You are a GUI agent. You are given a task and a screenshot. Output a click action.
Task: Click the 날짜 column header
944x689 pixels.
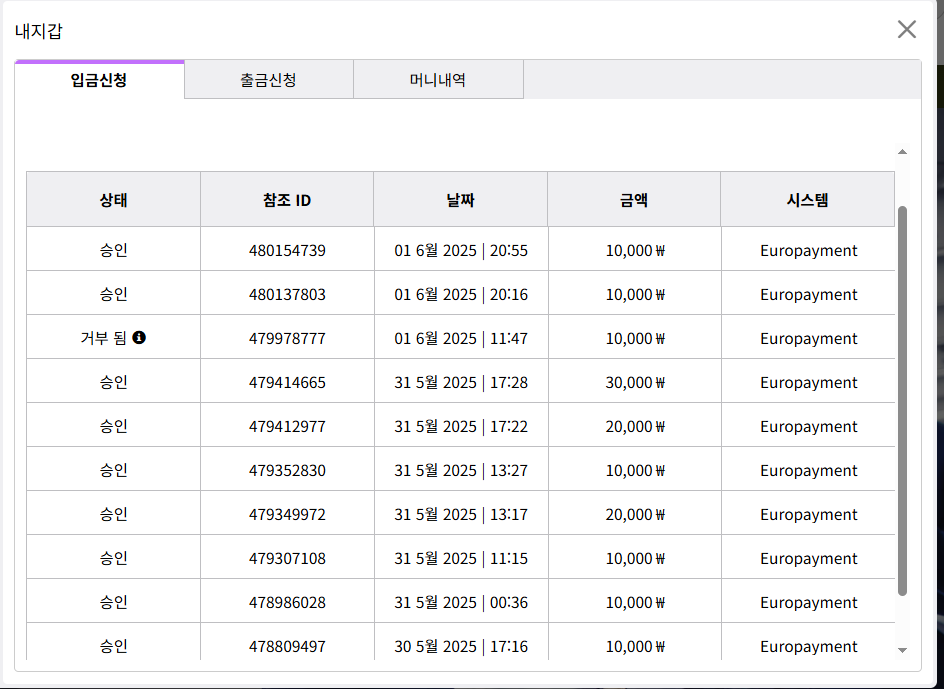coord(460,200)
